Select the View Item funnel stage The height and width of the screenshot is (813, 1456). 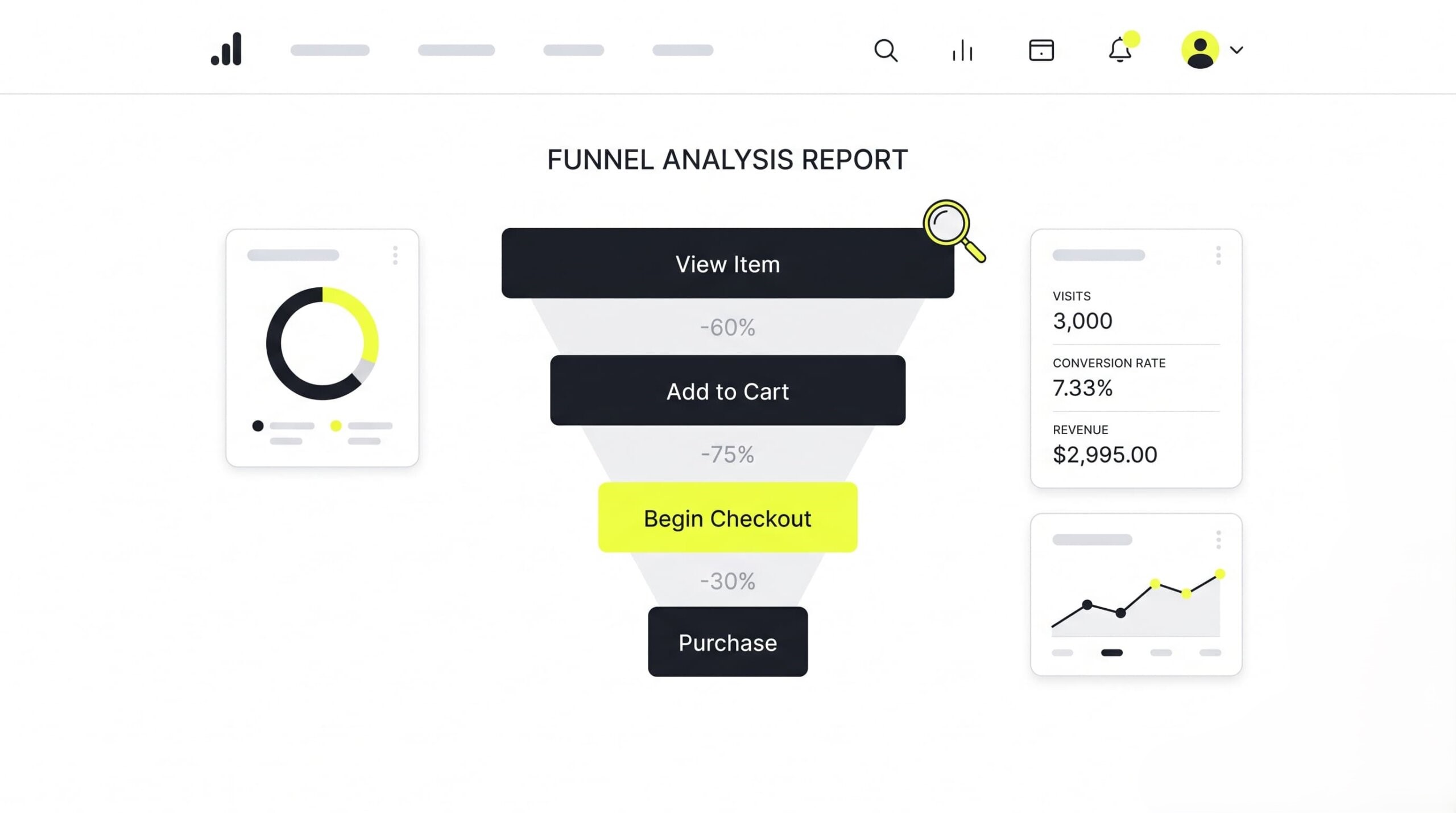[x=727, y=263]
